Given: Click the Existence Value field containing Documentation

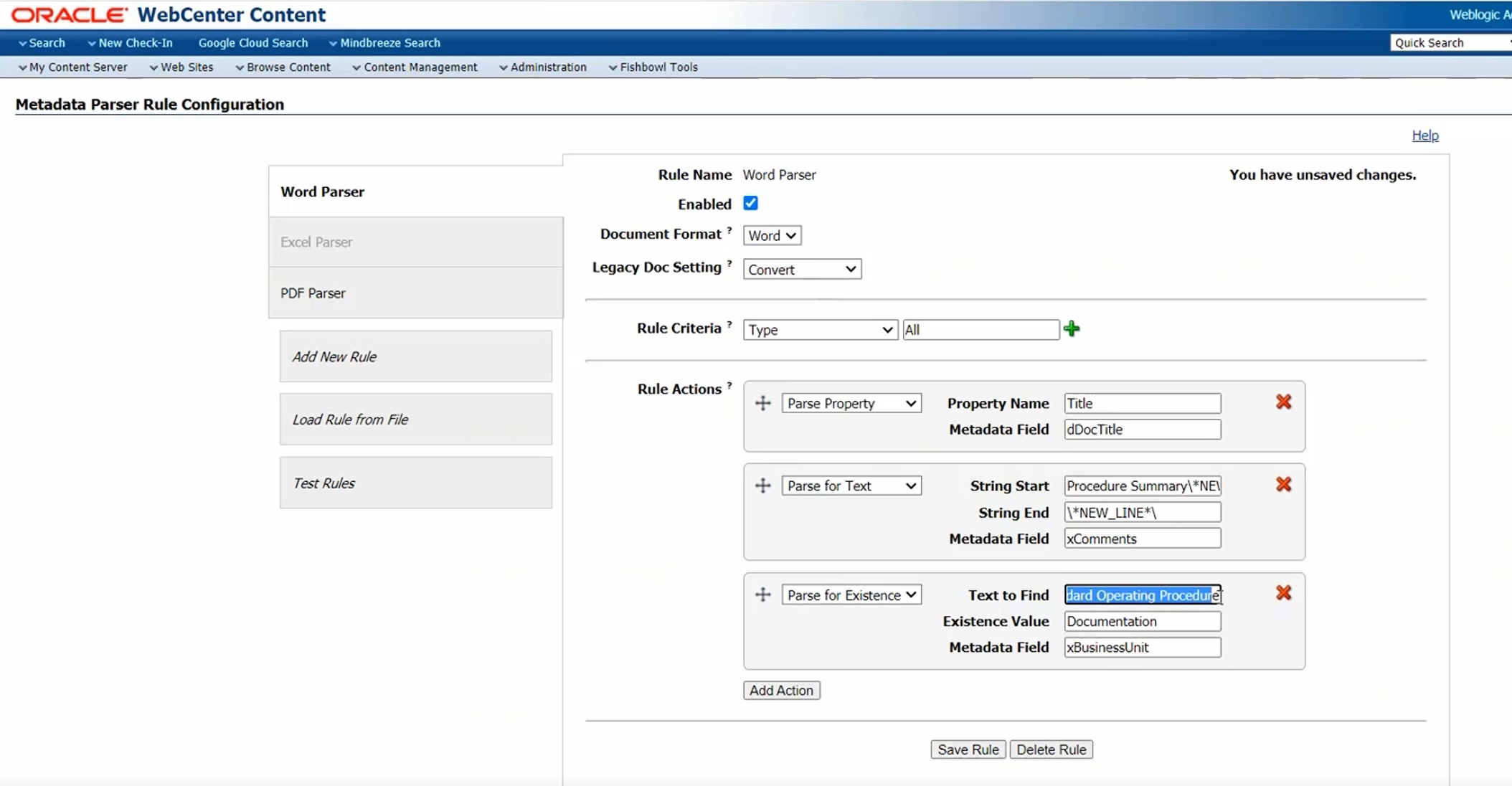Looking at the screenshot, I should click(x=1142, y=621).
